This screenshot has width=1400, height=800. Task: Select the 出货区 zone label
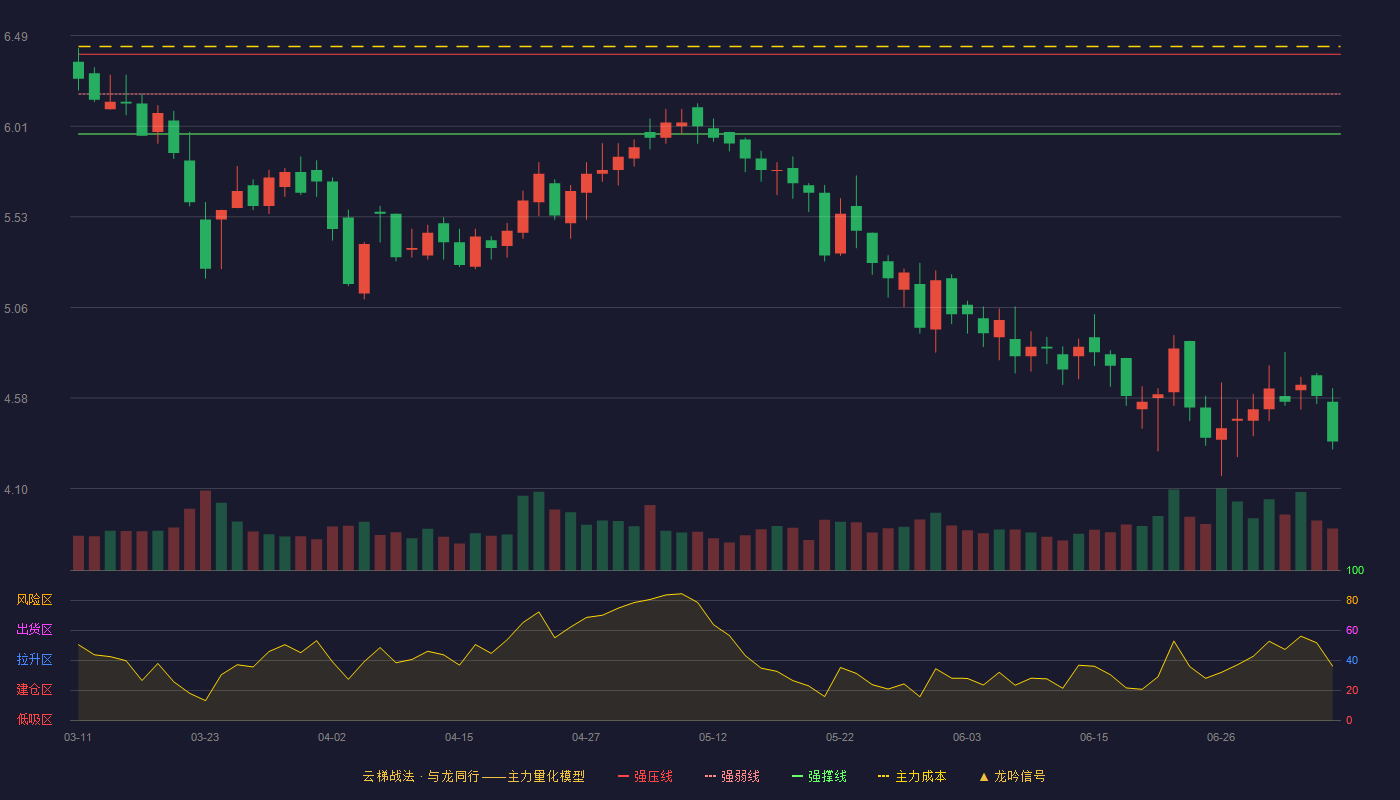35,630
